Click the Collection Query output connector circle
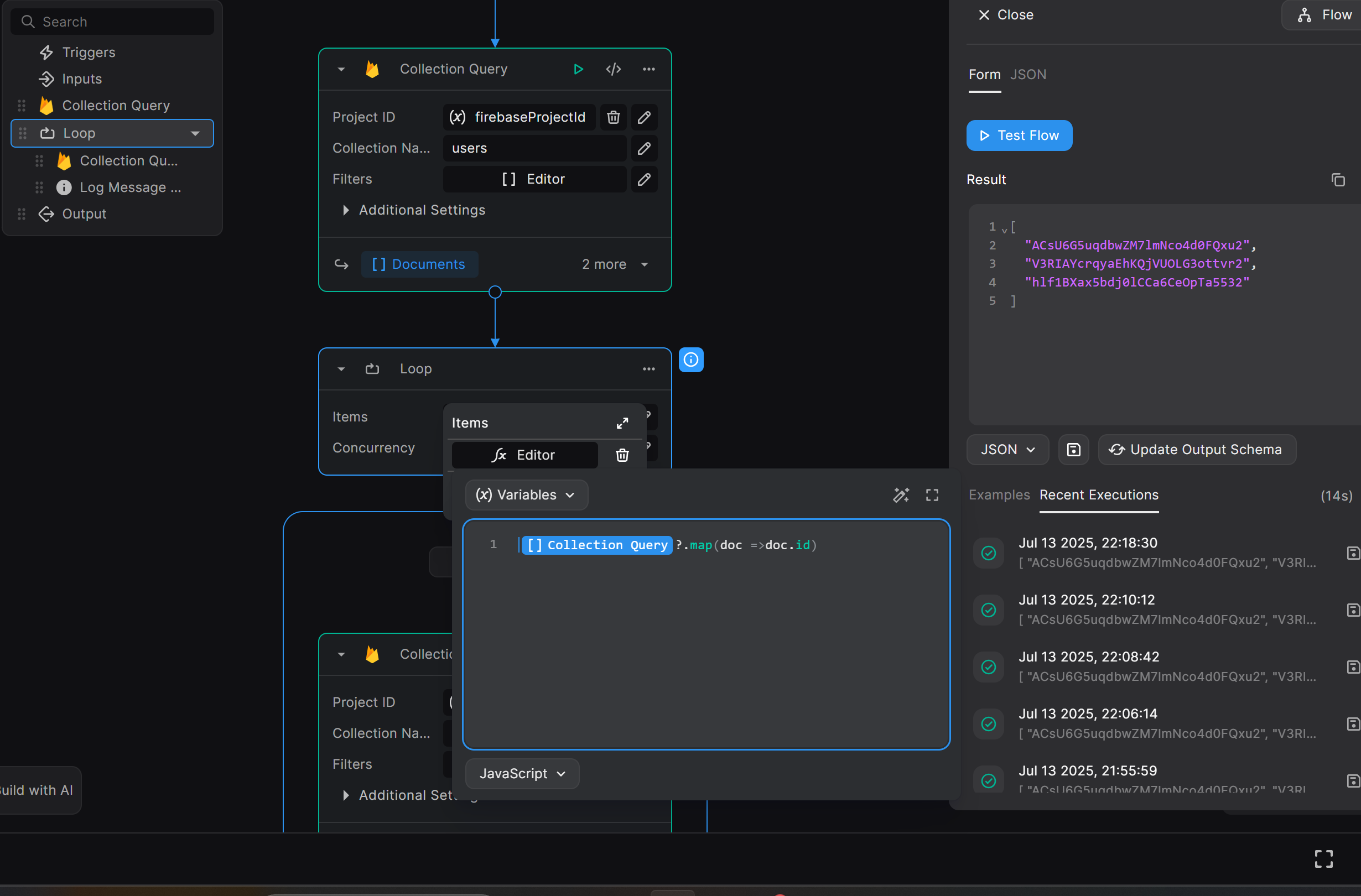Image resolution: width=1361 pixels, height=896 pixels. click(x=495, y=292)
